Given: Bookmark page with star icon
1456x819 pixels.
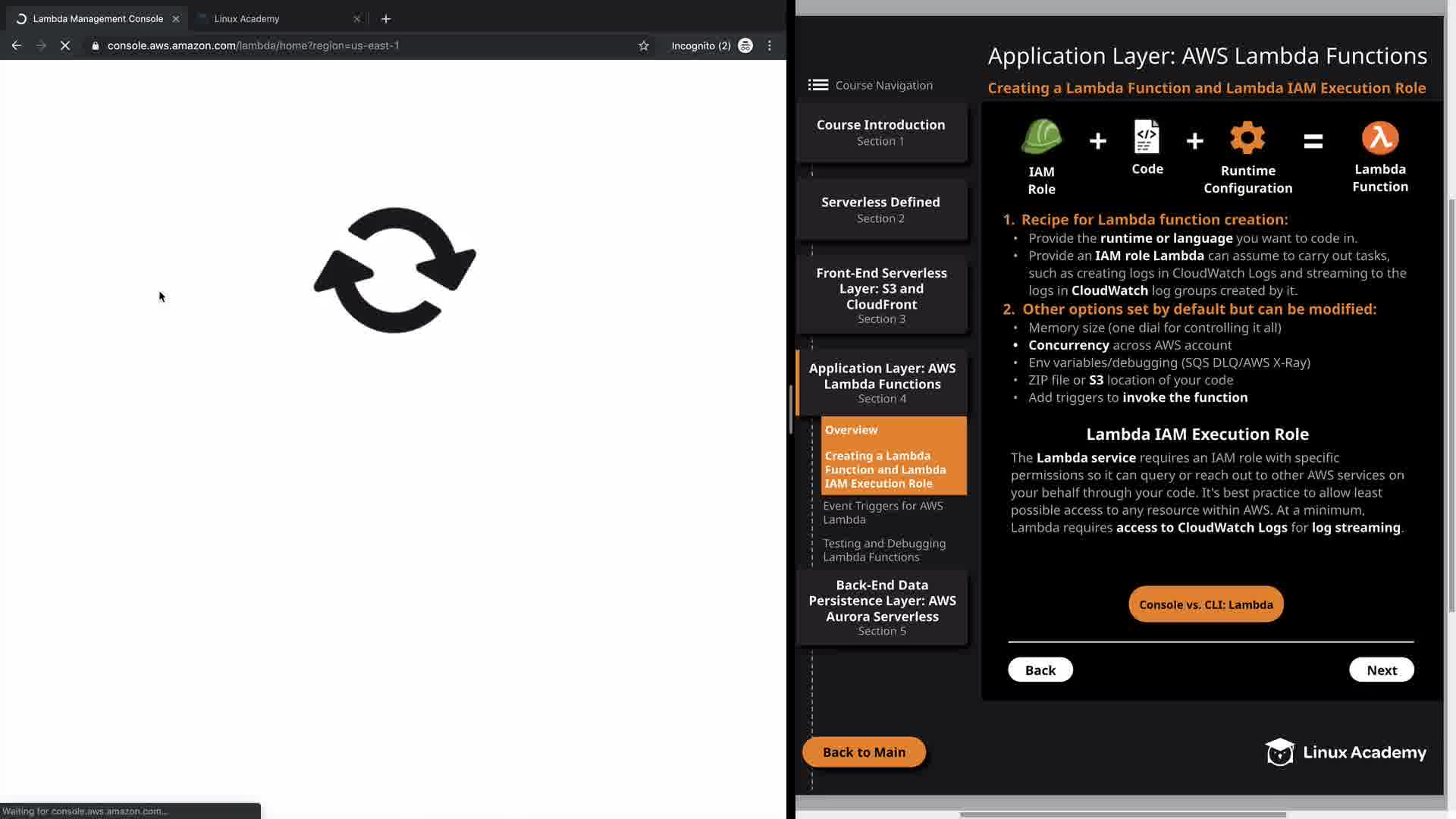Looking at the screenshot, I should pos(644,45).
